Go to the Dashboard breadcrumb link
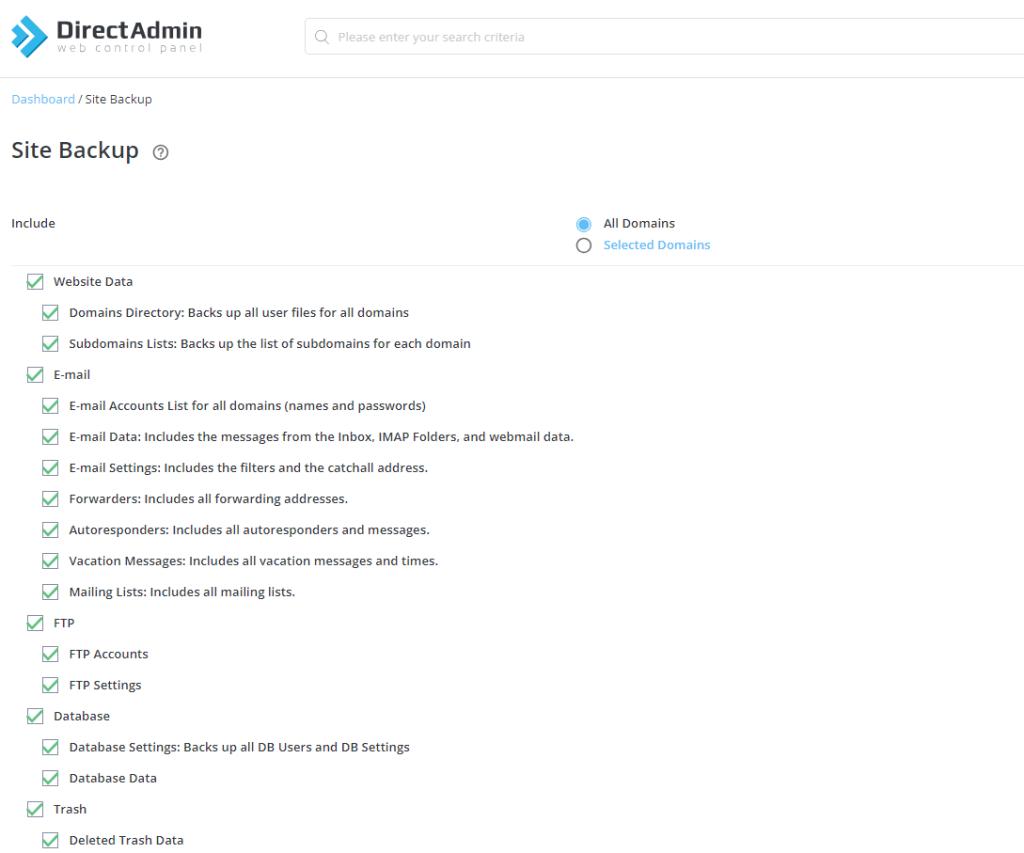The width and height of the screenshot is (1024, 853). [43, 99]
